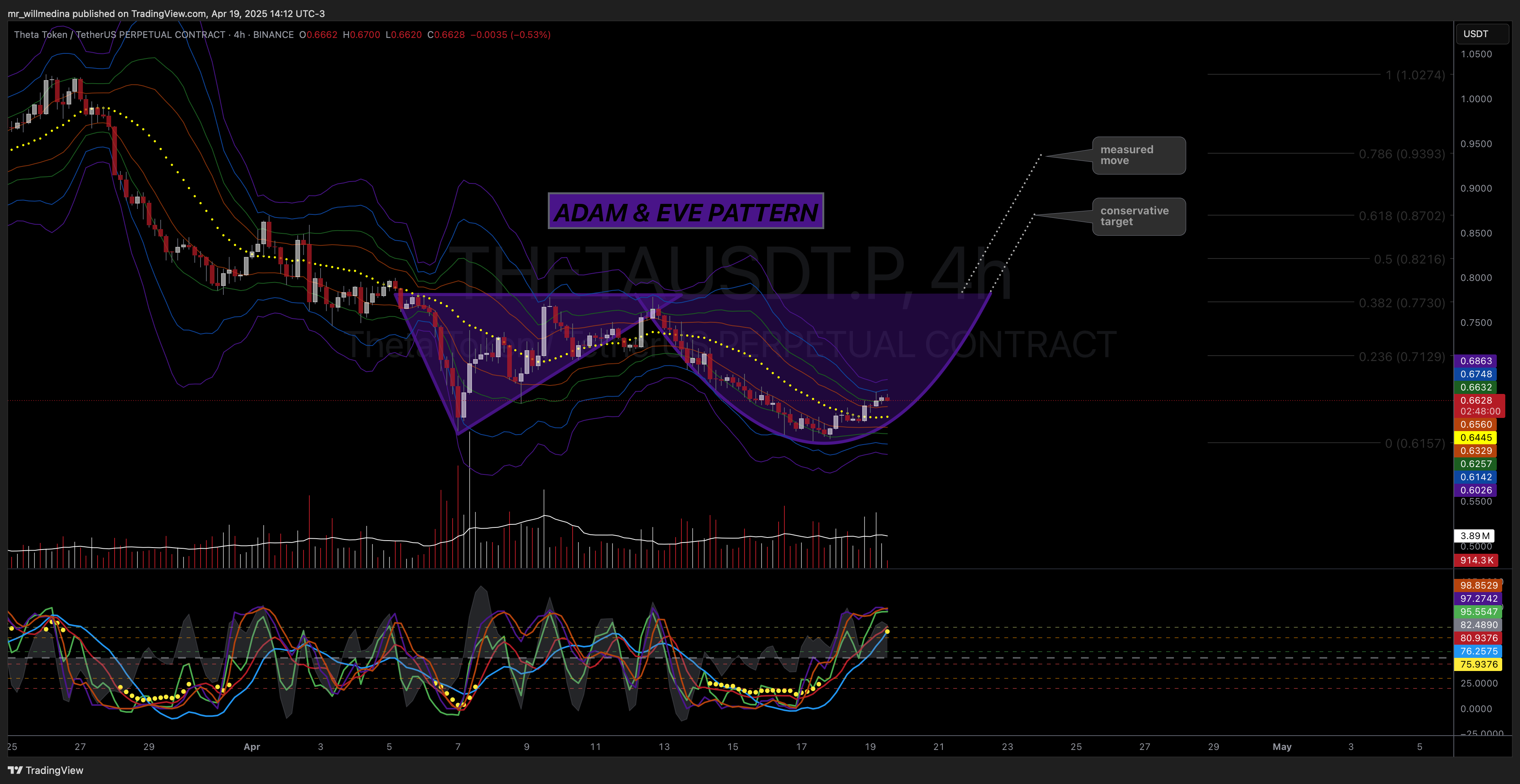Click the 9 date label on time axis
The image size is (1520, 784).
point(526,747)
